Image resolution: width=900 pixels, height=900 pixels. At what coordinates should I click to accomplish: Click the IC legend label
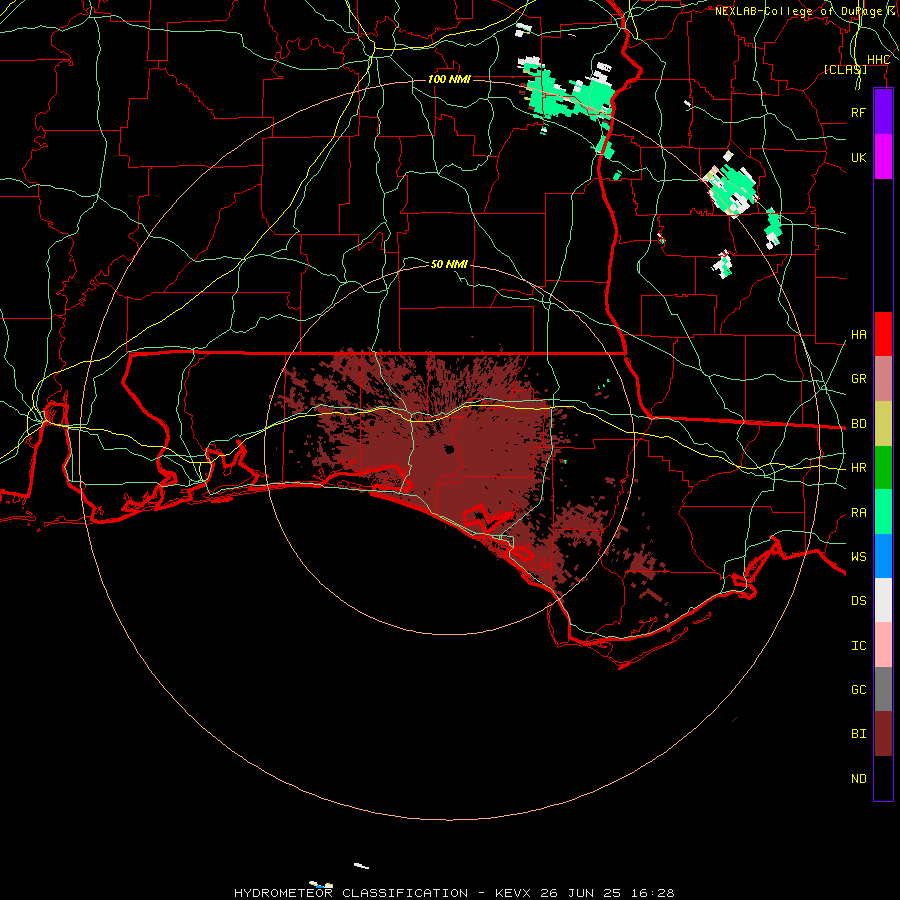(x=858, y=646)
